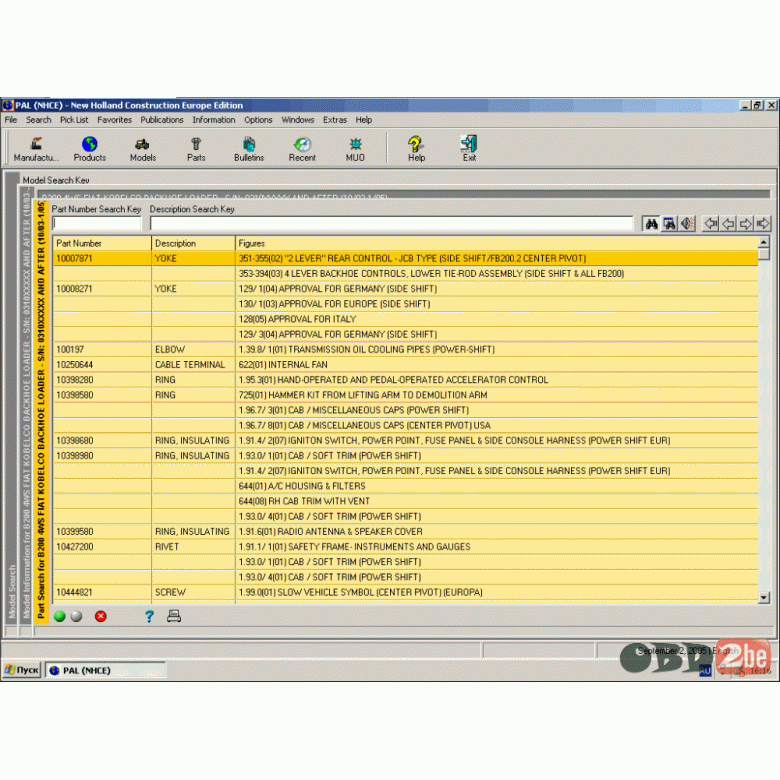Open the MUO toolbar icon
Viewport: 780px width, 780px height.
tap(355, 149)
